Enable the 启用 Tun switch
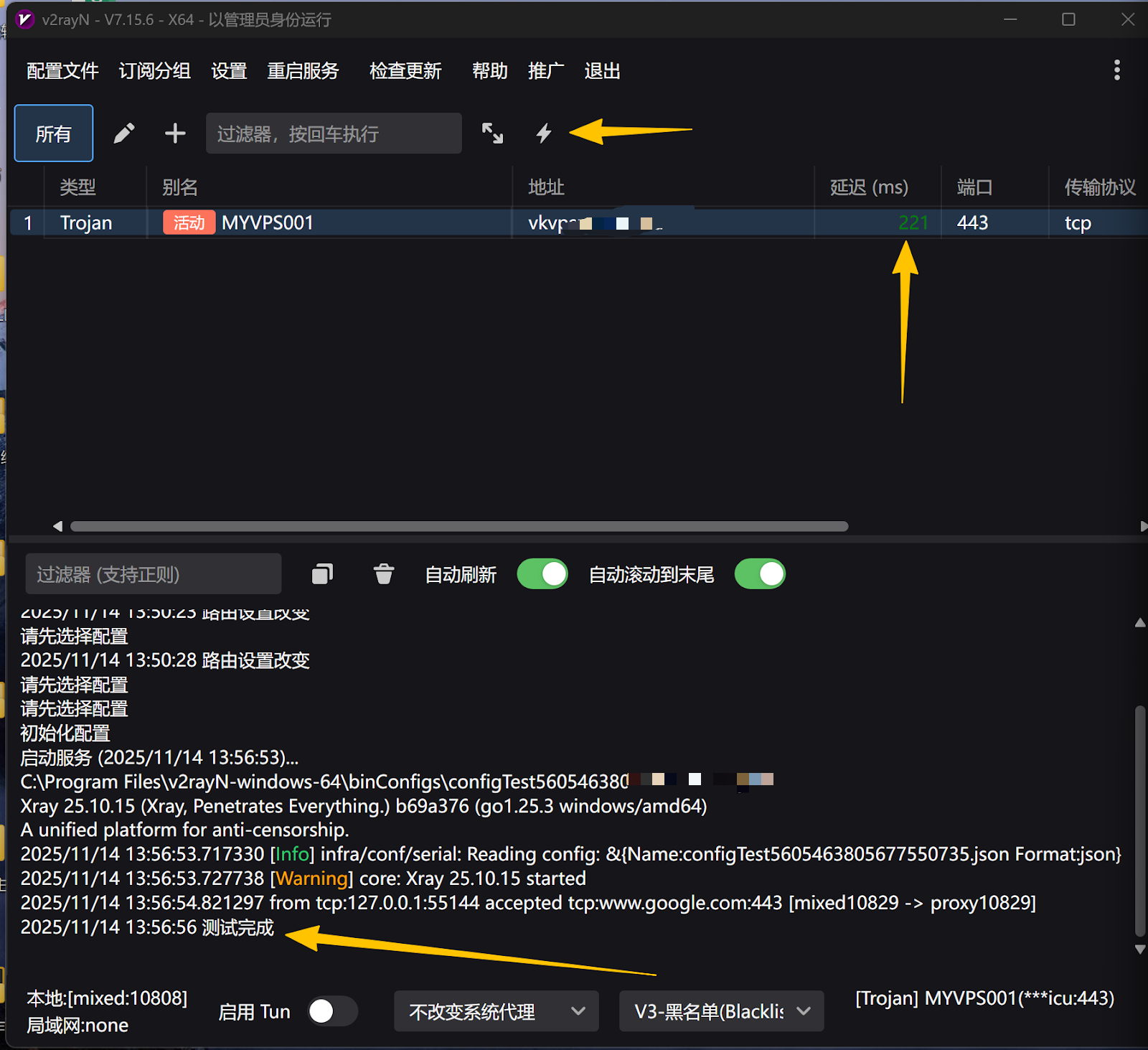 pyautogui.click(x=332, y=1011)
